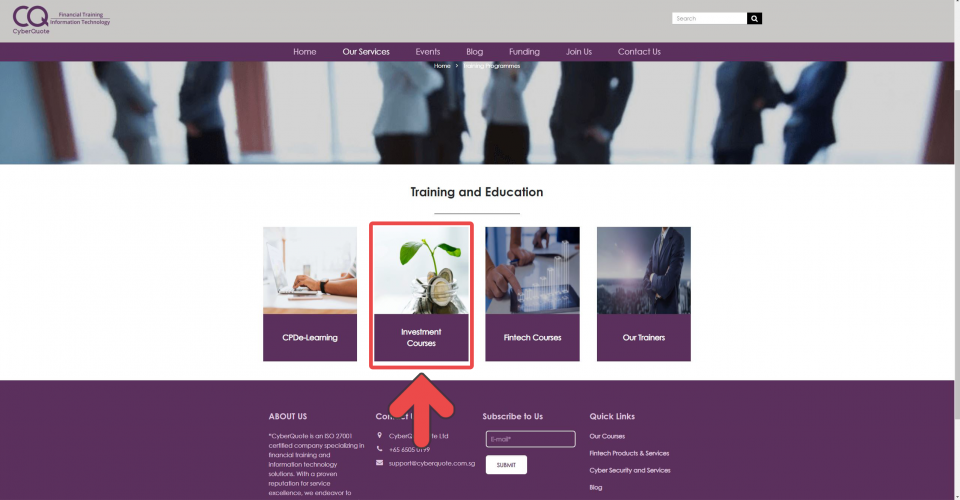Click the envelope email icon in footer
The width and height of the screenshot is (960, 500).
[x=380, y=463]
